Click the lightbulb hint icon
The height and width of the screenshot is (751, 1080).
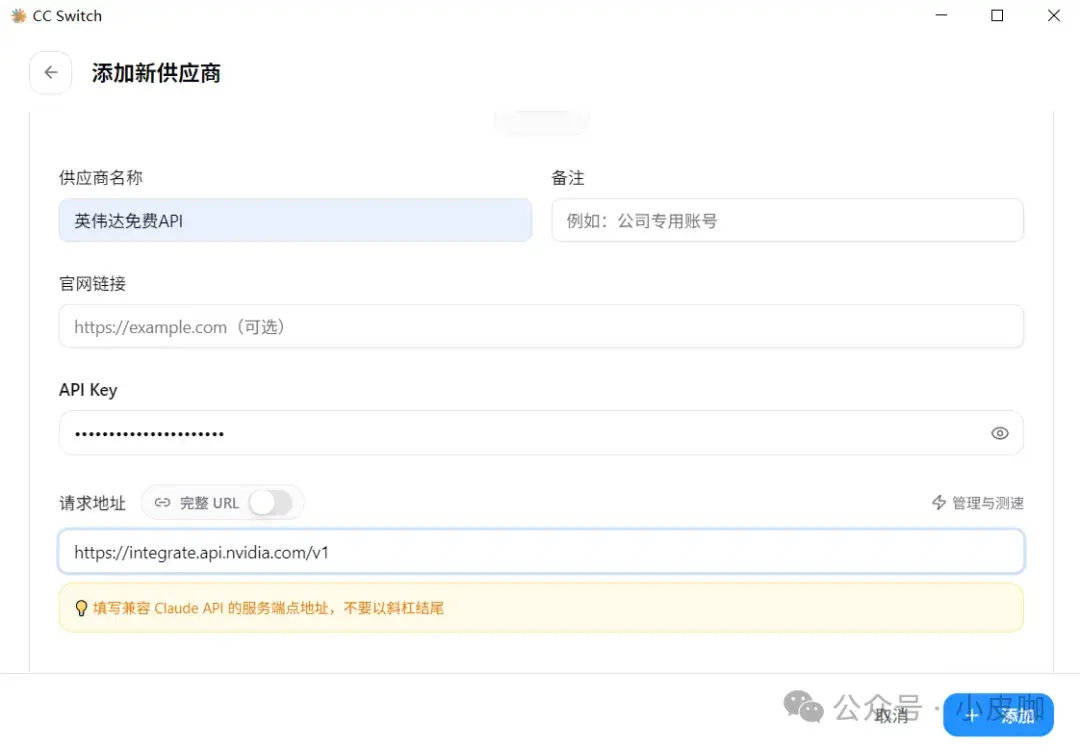pyautogui.click(x=81, y=608)
